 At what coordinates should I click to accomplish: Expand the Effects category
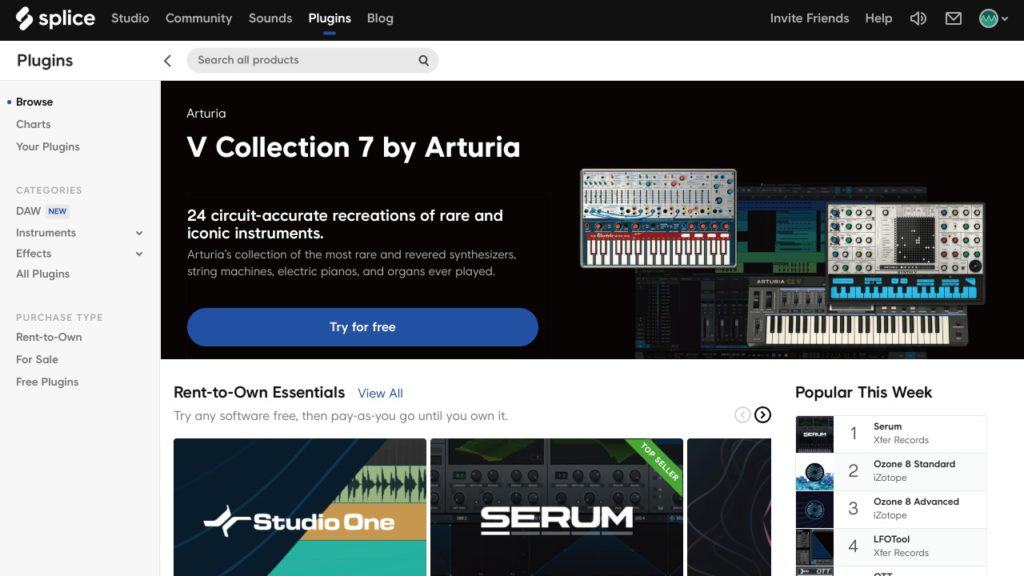click(138, 253)
